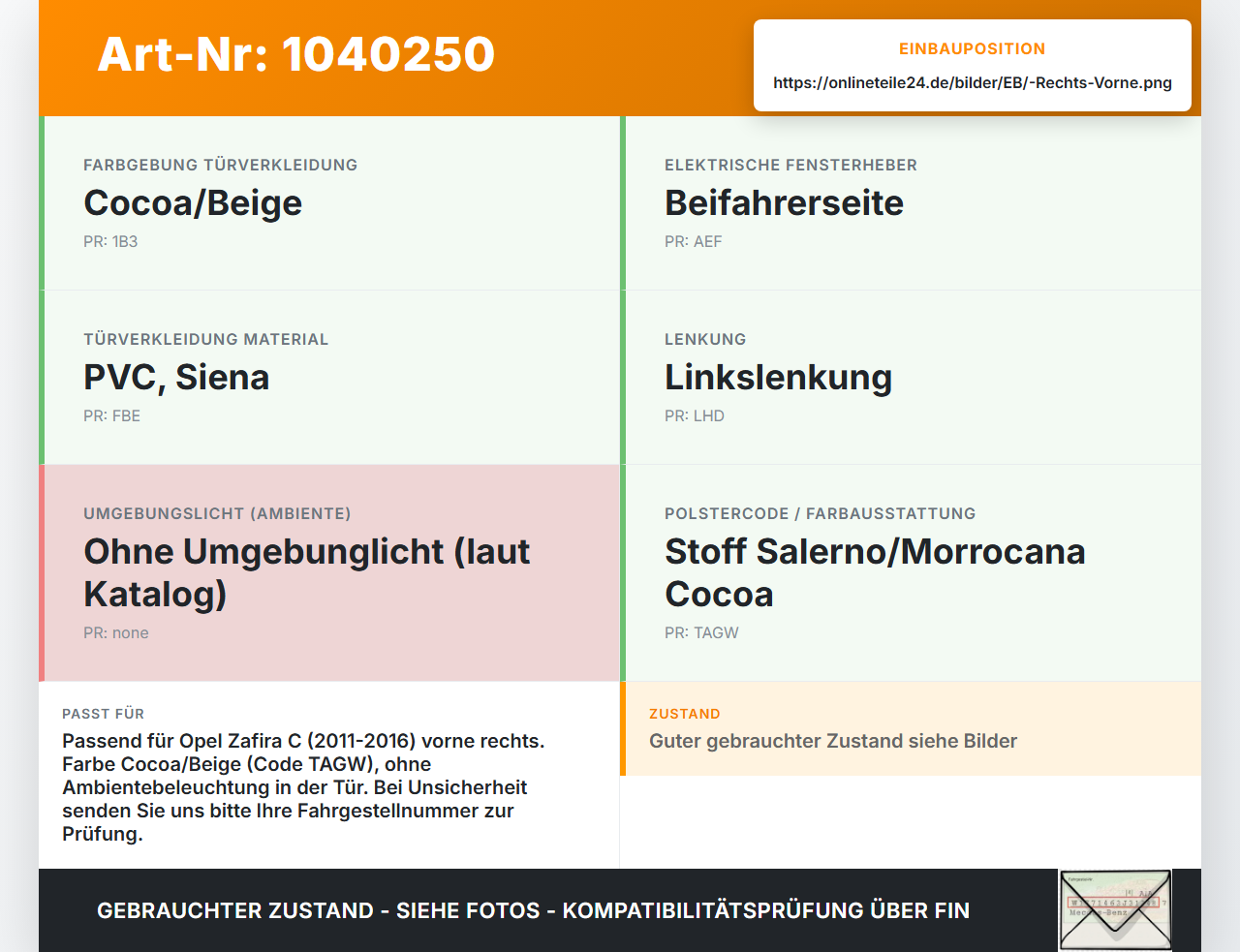Click the PVC, Siena value

pyautogui.click(x=176, y=377)
